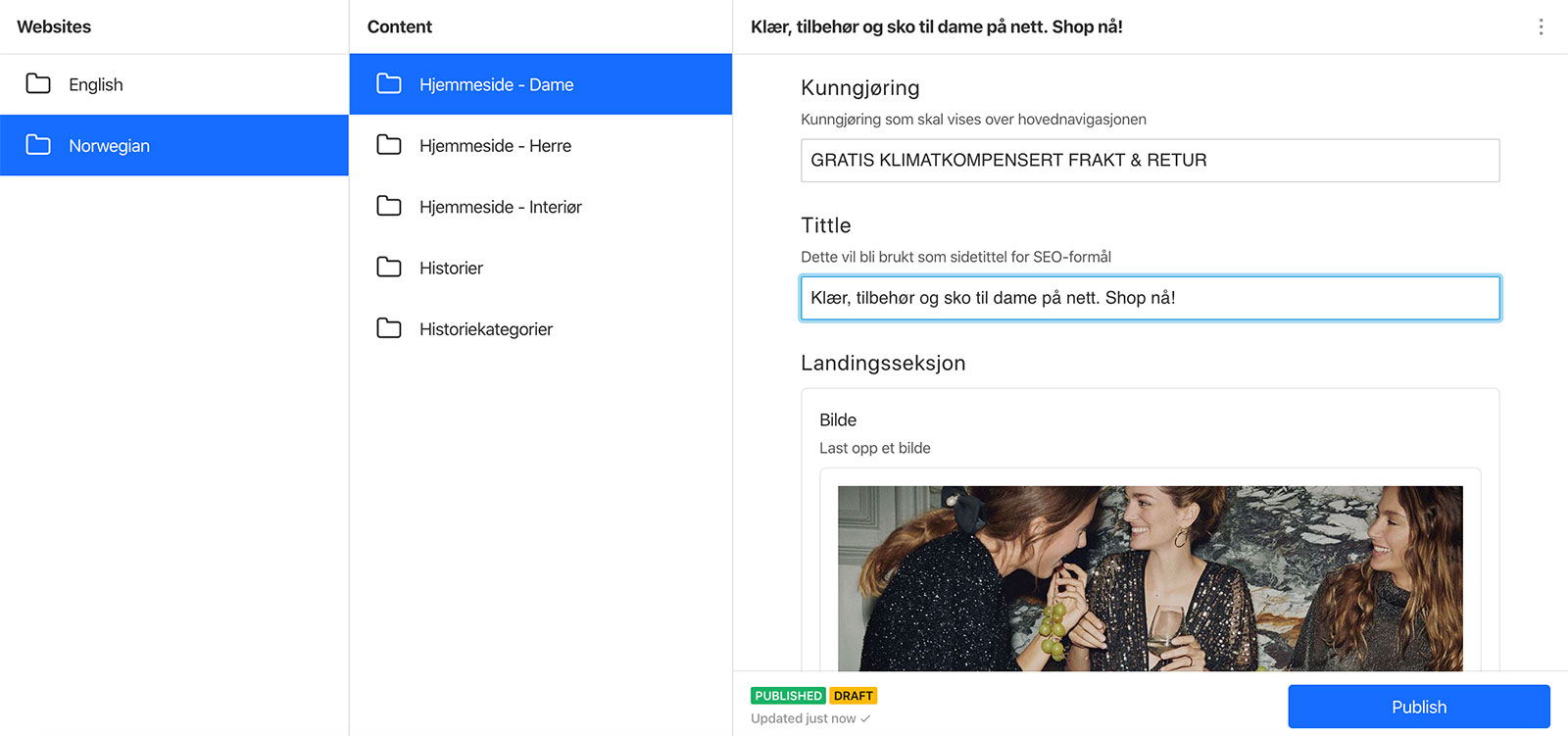This screenshot has width=1568, height=736.
Task: Click the 'Last opp et bilde' description
Action: (x=875, y=448)
